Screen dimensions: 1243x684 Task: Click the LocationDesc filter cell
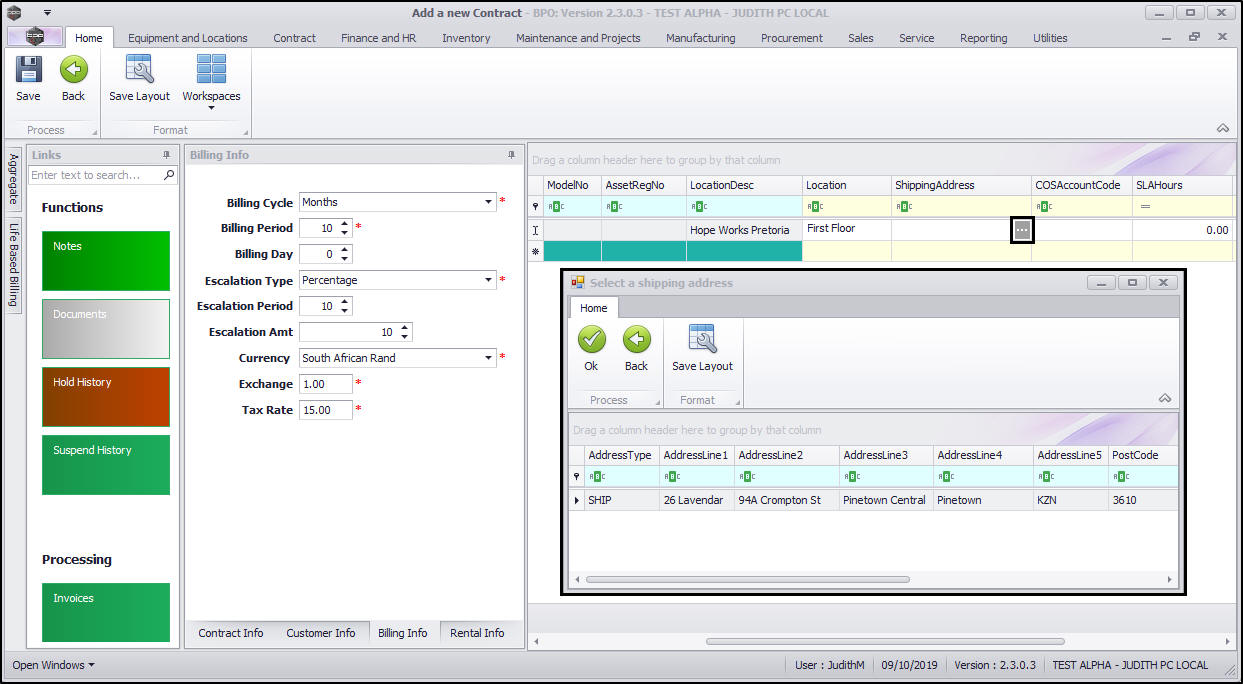click(x=744, y=206)
